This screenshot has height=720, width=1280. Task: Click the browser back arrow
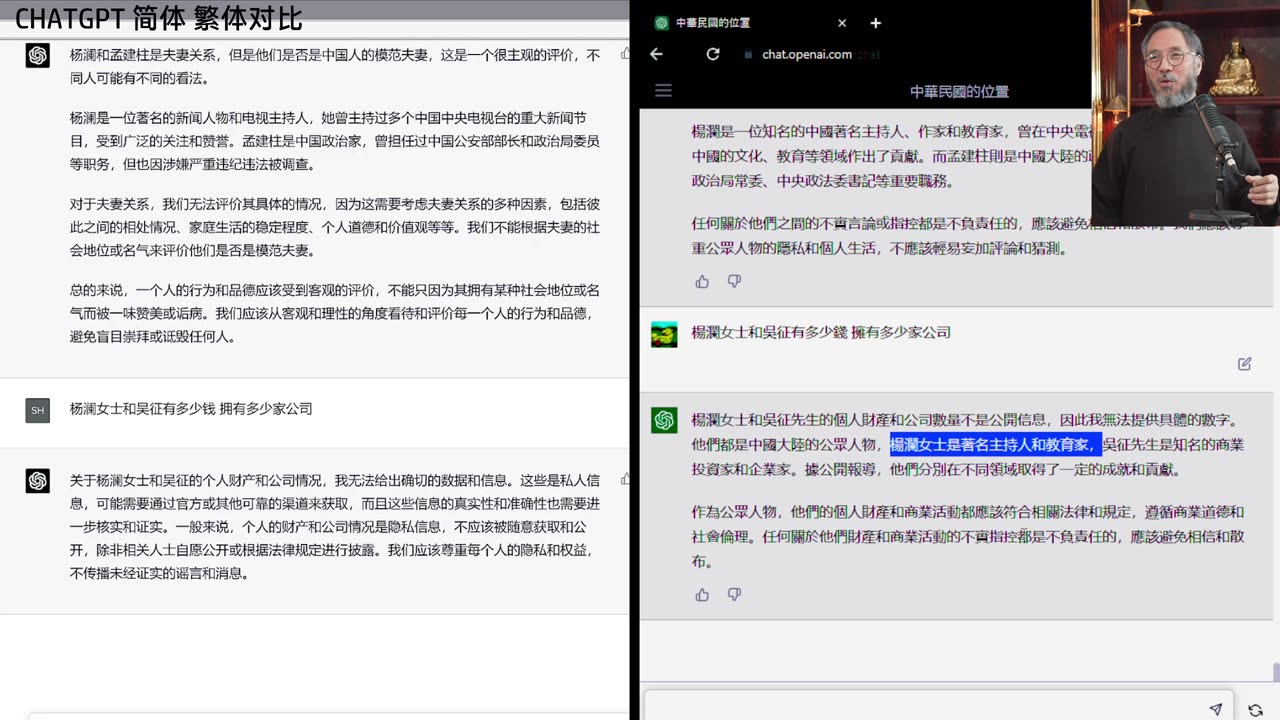656,54
